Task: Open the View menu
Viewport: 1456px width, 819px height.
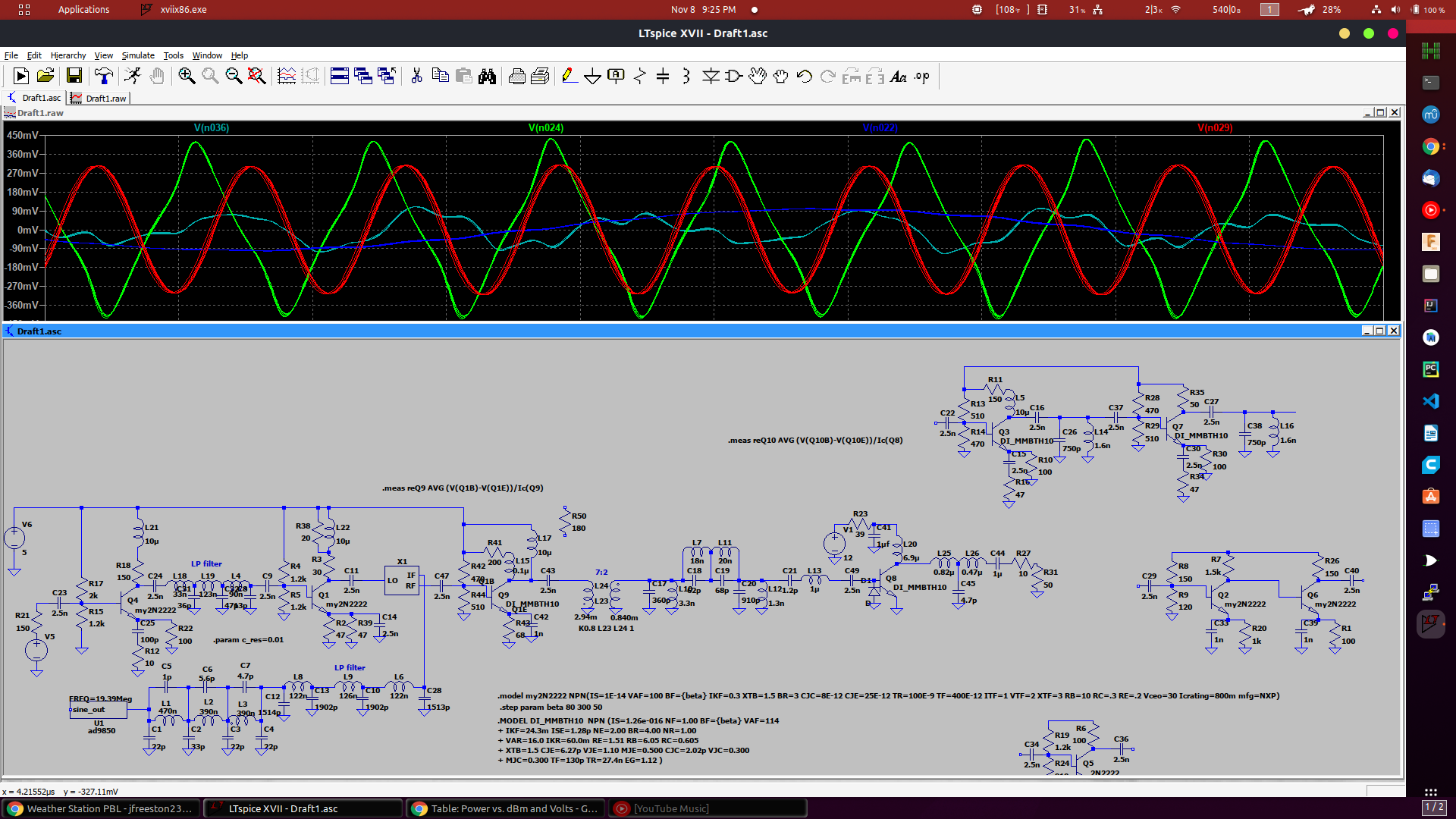Action: point(104,55)
